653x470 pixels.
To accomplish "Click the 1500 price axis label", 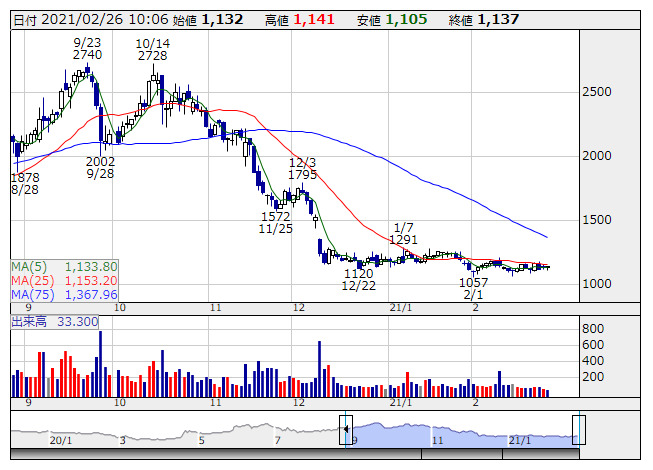I will 597,220.
